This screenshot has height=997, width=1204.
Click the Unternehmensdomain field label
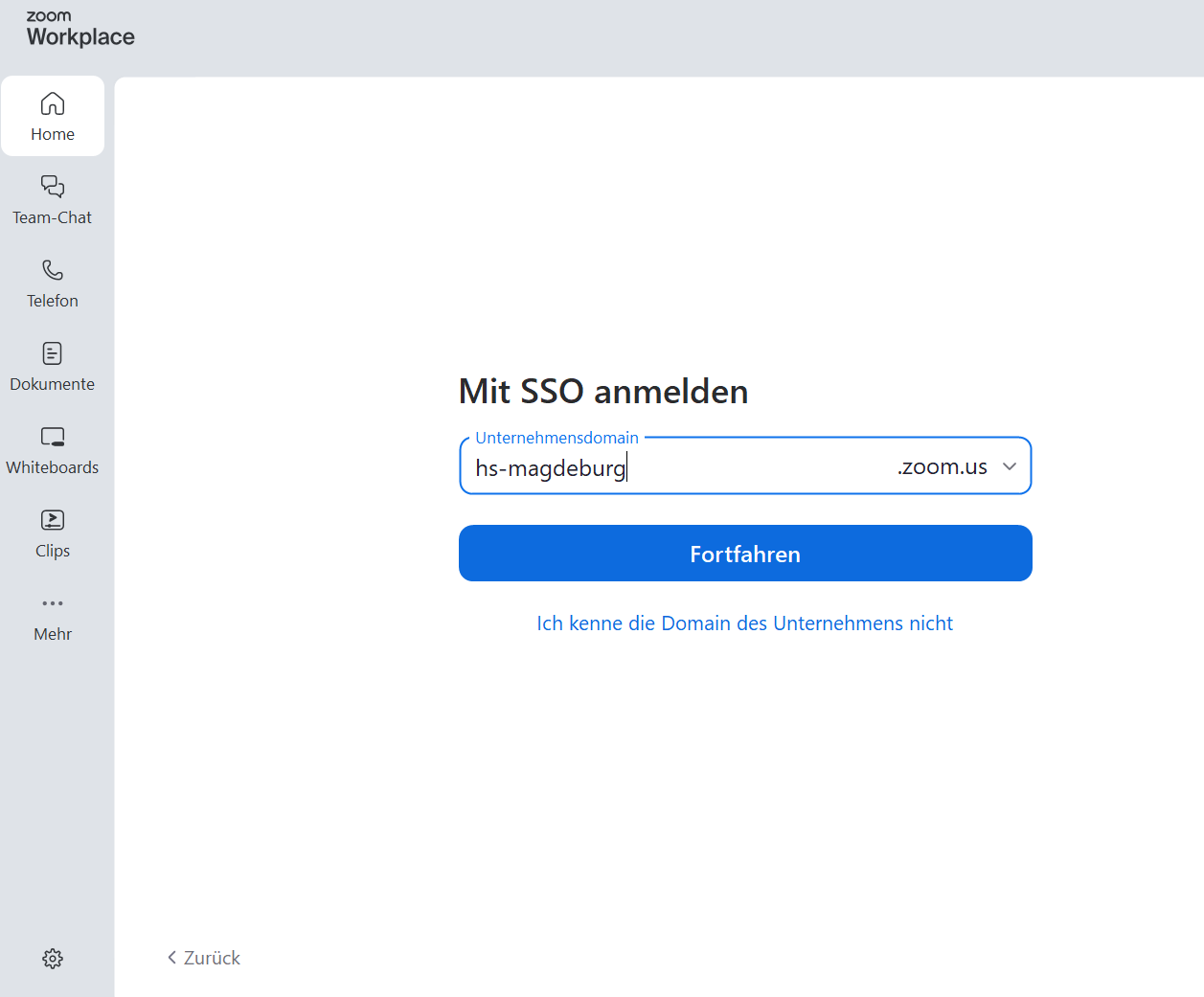[557, 438]
